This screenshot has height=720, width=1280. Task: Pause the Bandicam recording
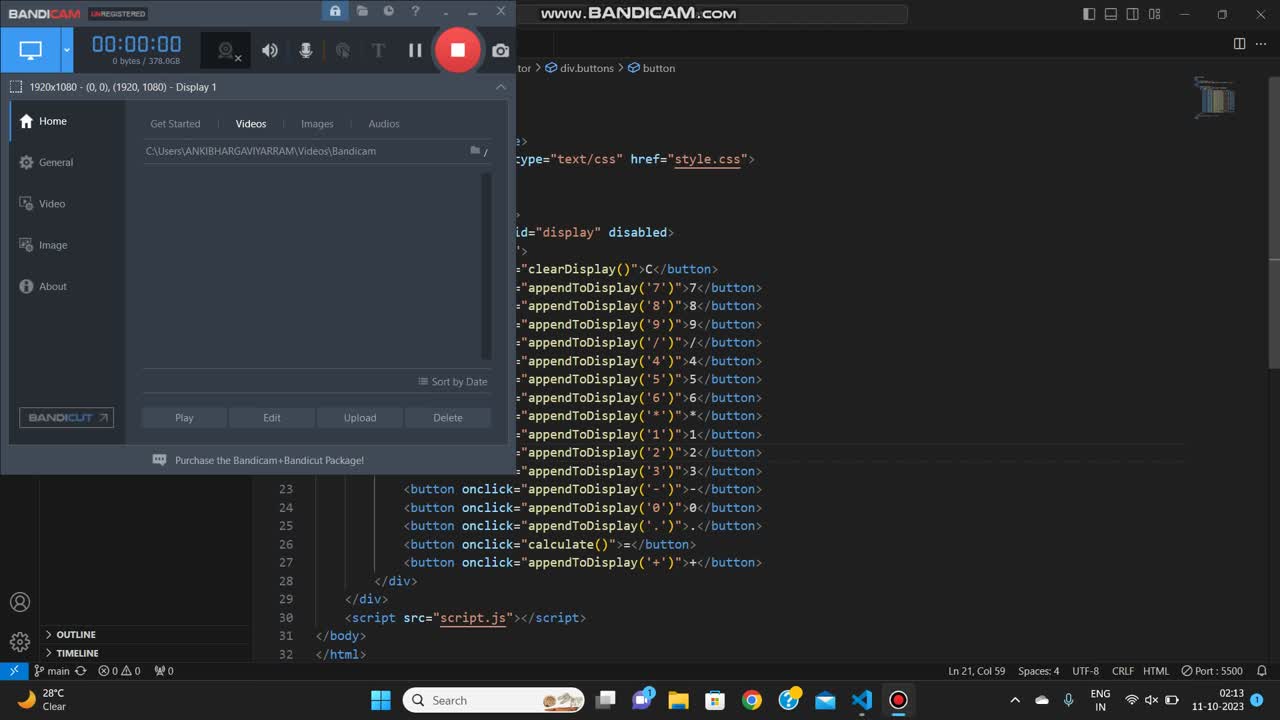point(415,50)
